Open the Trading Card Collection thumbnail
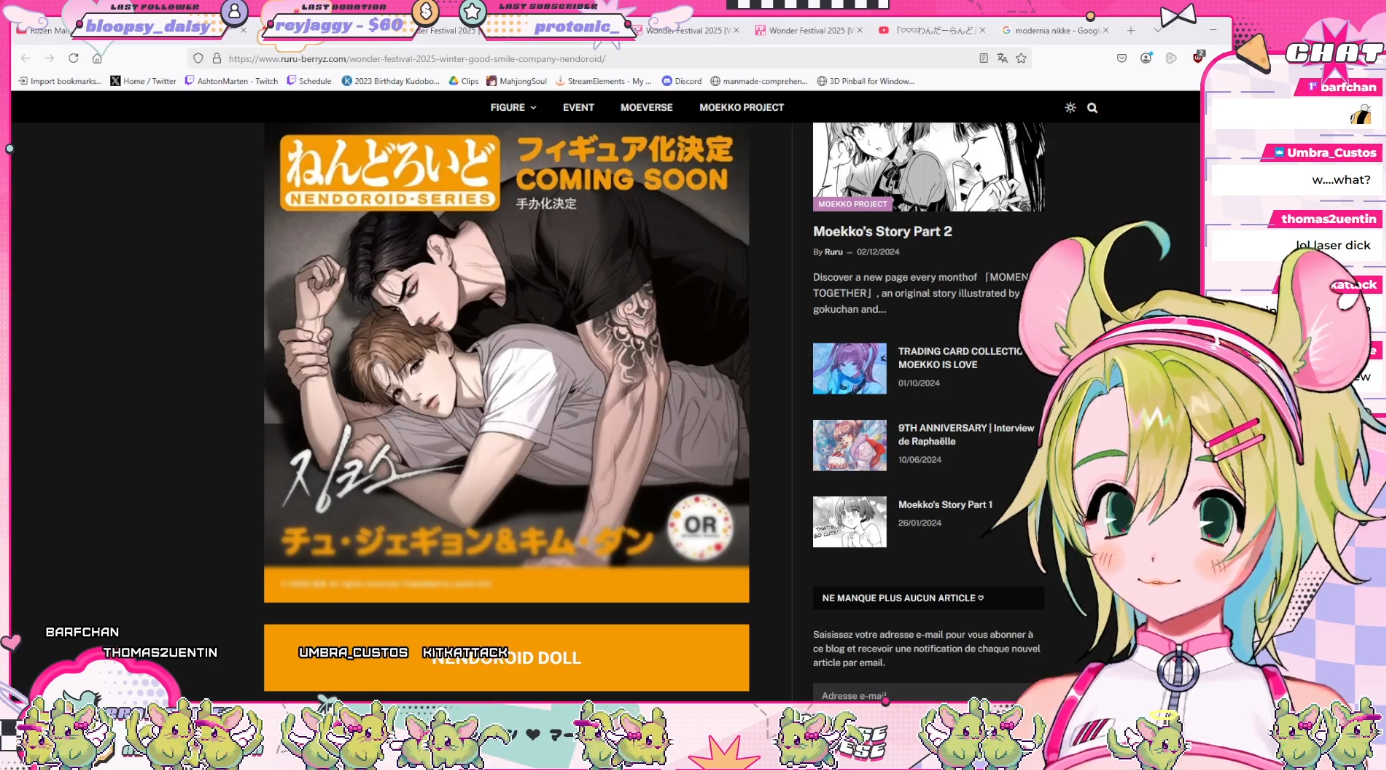Image resolution: width=1386 pixels, height=770 pixels. click(850, 369)
